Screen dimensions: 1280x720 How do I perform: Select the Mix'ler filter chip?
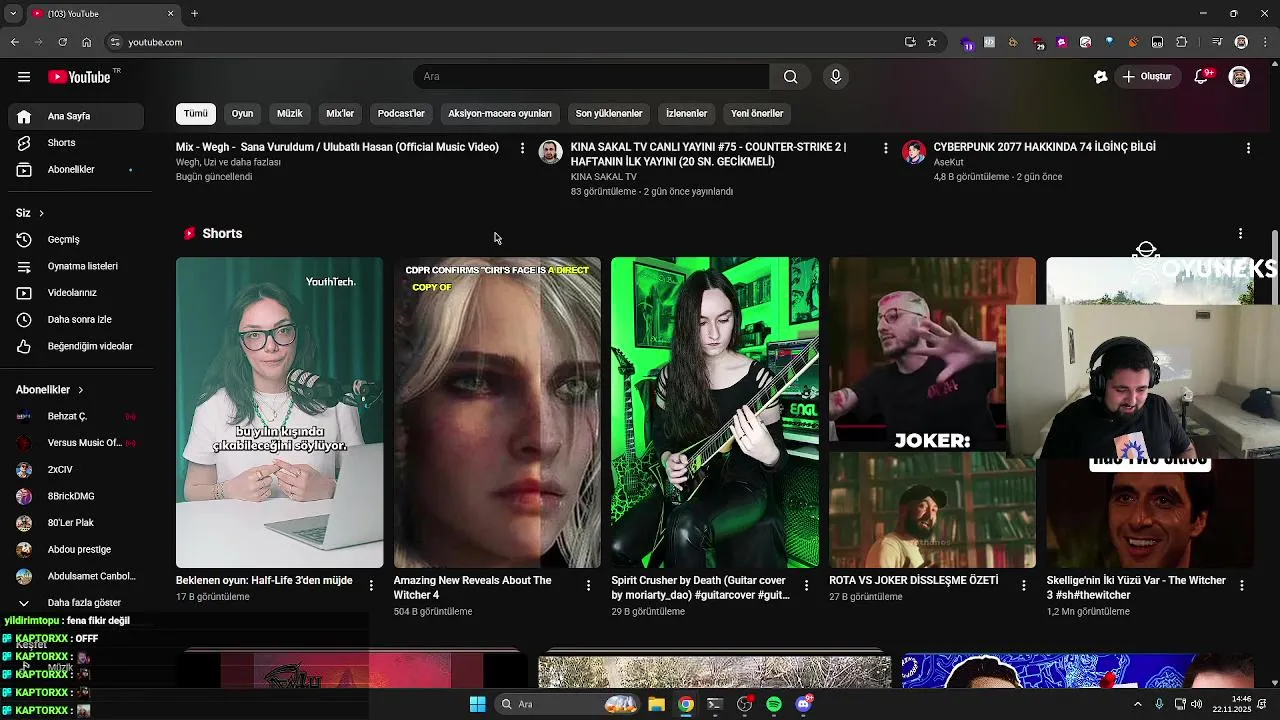click(x=340, y=114)
